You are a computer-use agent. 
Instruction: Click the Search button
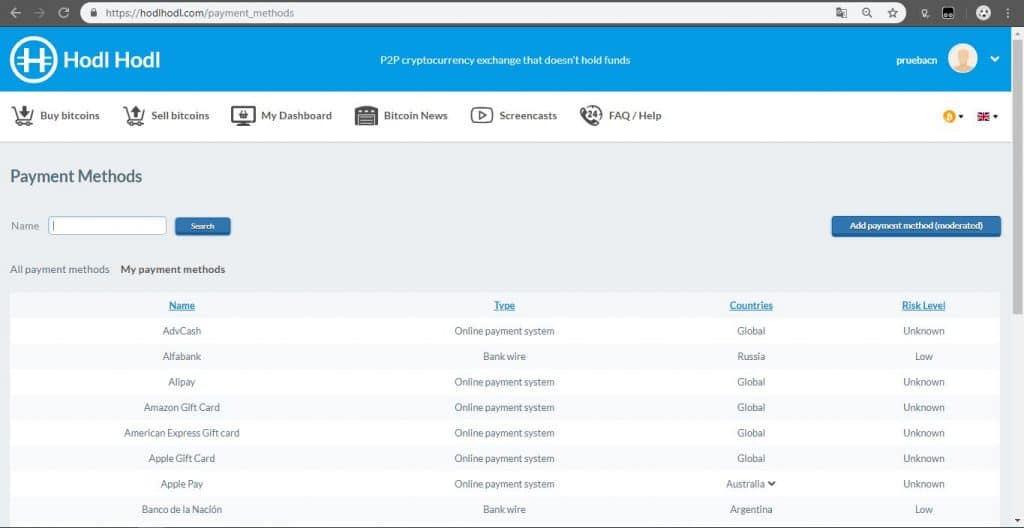coord(202,226)
